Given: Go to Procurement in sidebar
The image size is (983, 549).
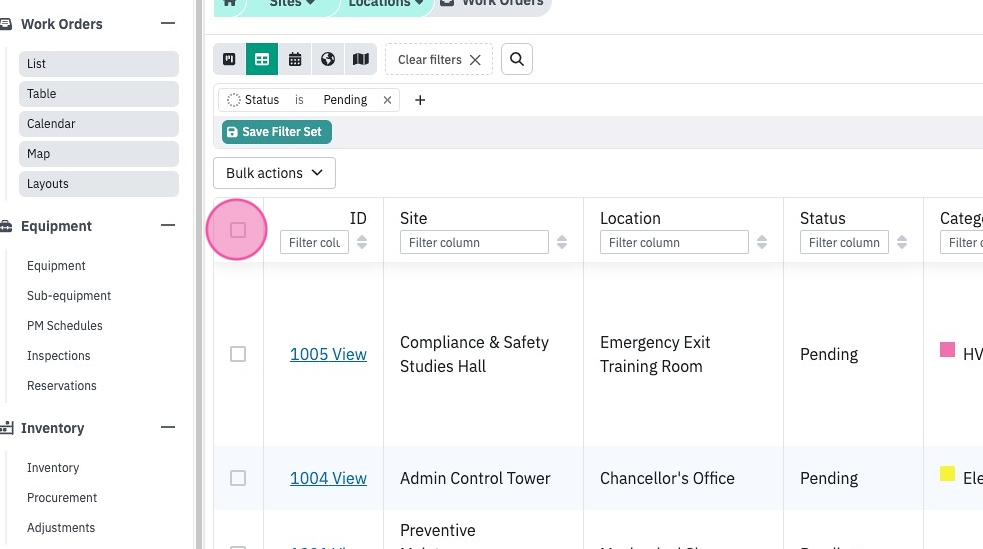Looking at the screenshot, I should [x=61, y=498].
